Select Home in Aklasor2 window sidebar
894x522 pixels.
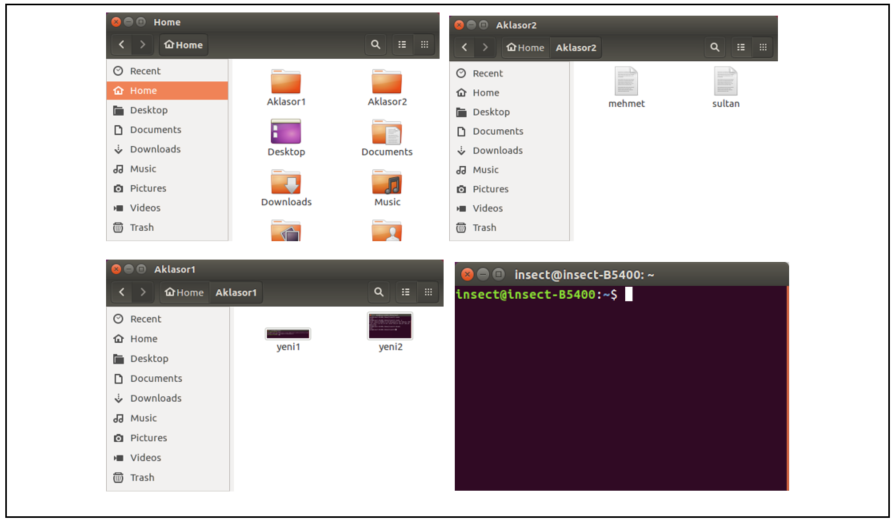pyautogui.click(x=510, y=92)
